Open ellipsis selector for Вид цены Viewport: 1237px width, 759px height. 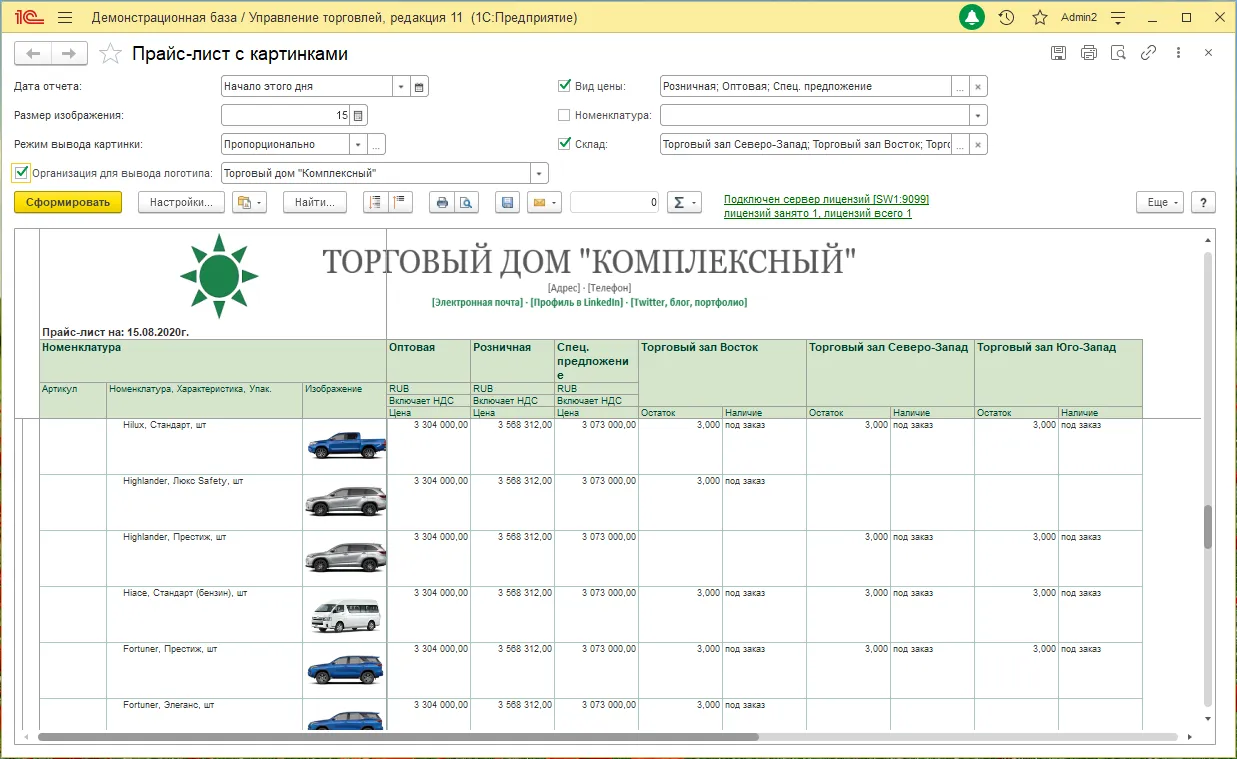click(960, 87)
